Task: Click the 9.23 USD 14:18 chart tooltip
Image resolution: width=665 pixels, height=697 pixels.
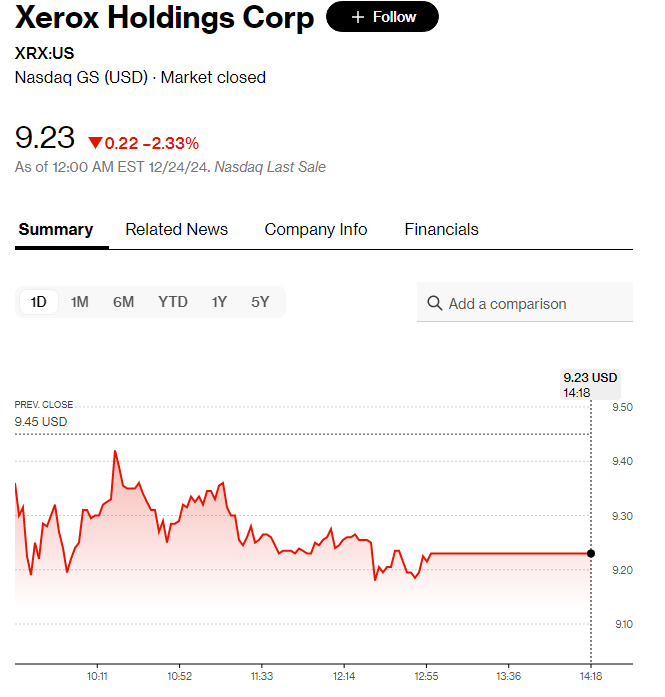Action: 590,385
